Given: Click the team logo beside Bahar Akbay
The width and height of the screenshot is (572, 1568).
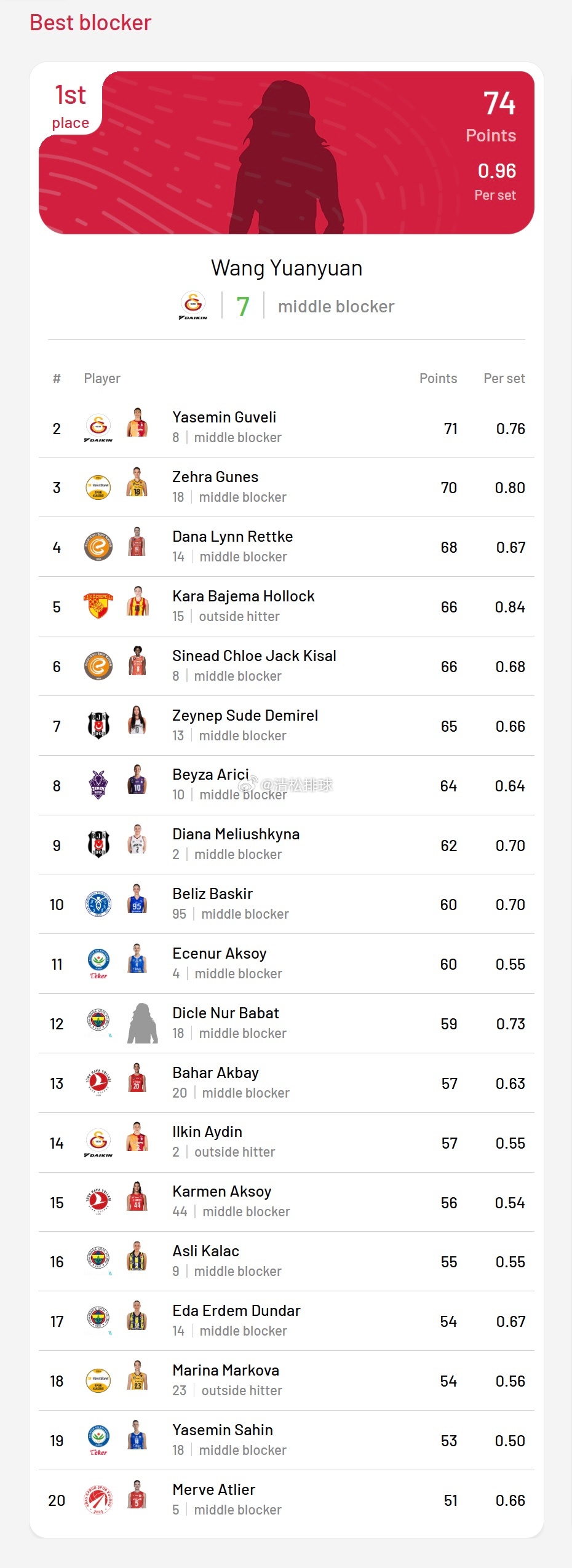Looking at the screenshot, I should click(x=98, y=1083).
